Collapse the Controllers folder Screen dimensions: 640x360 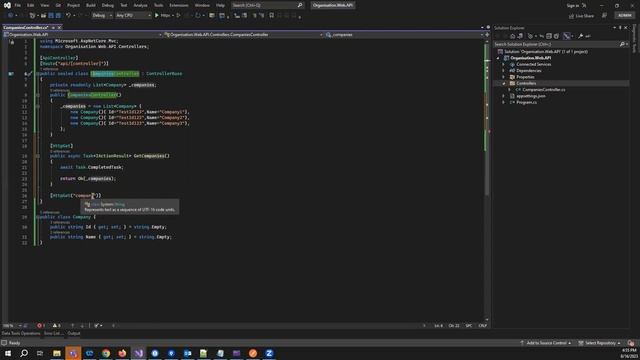(x=504, y=83)
